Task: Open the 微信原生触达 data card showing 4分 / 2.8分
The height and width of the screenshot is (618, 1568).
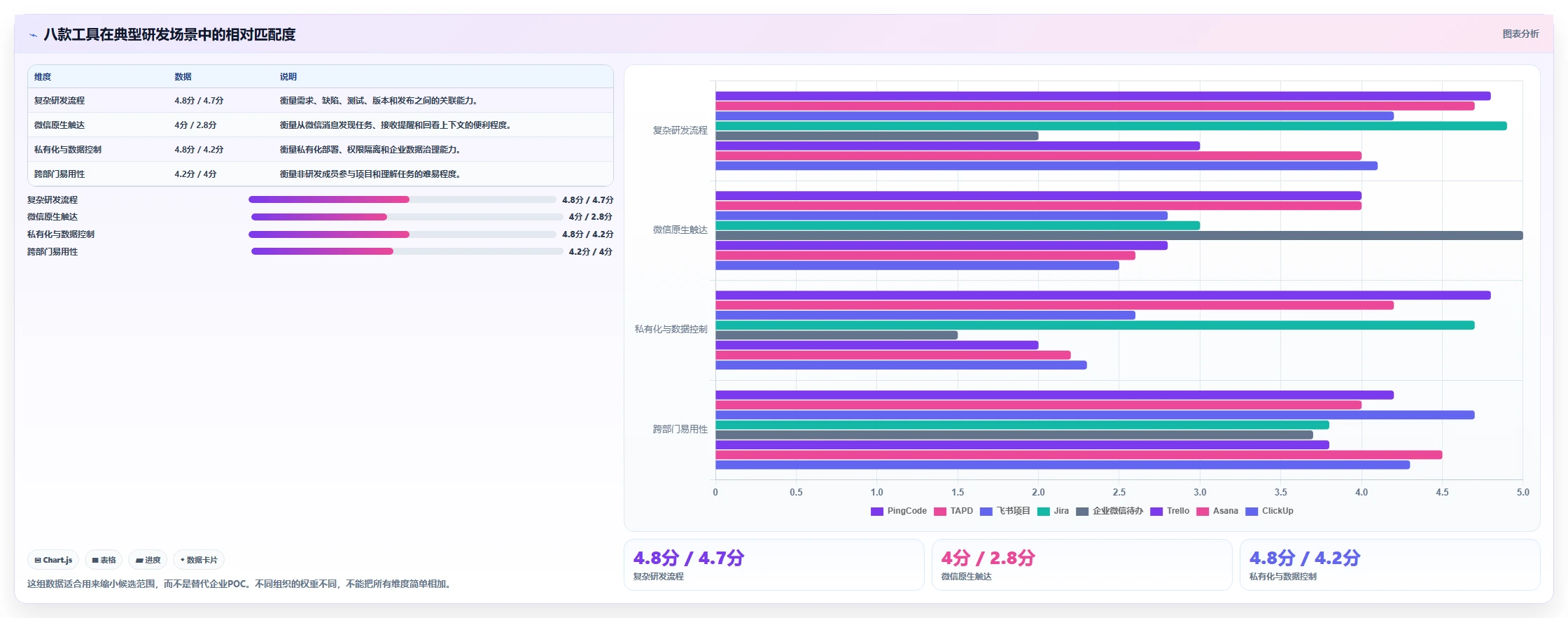Action: pyautogui.click(x=1082, y=565)
